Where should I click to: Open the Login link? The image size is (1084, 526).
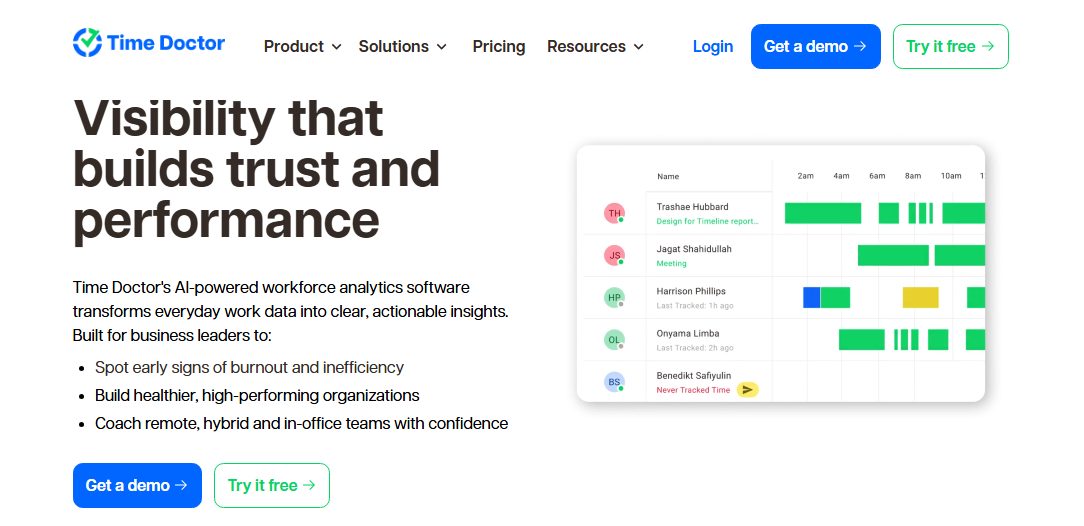tap(713, 46)
